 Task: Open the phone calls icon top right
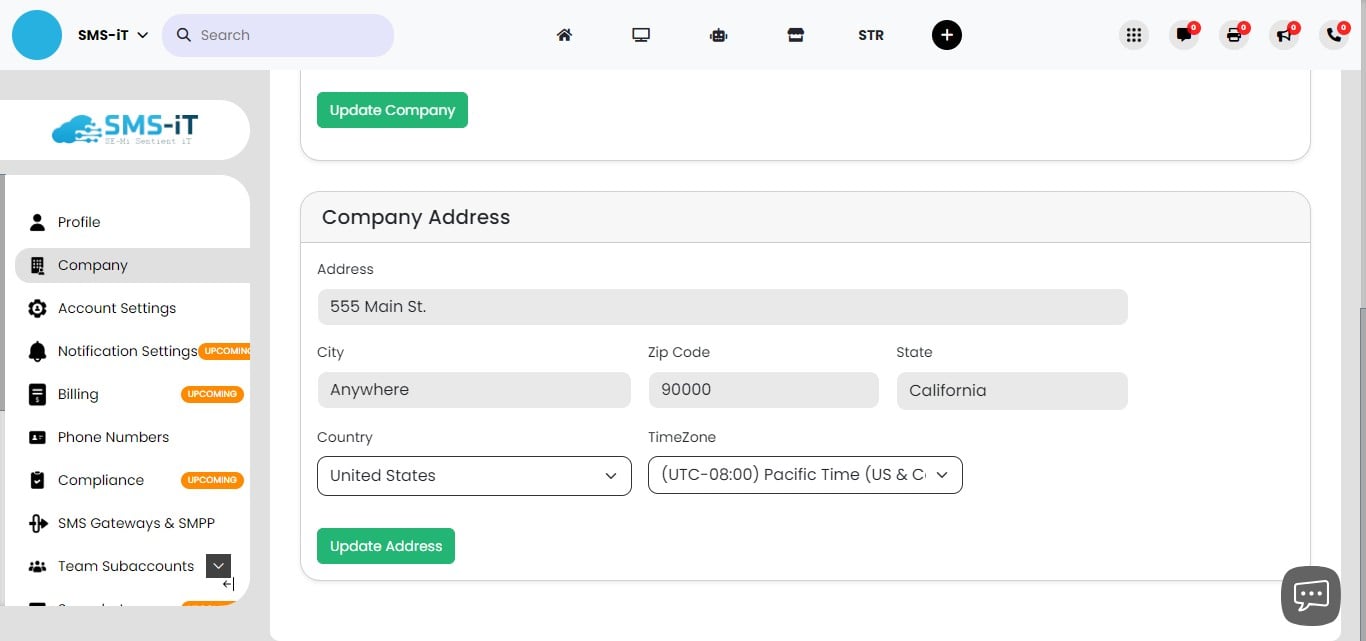tap(1333, 35)
